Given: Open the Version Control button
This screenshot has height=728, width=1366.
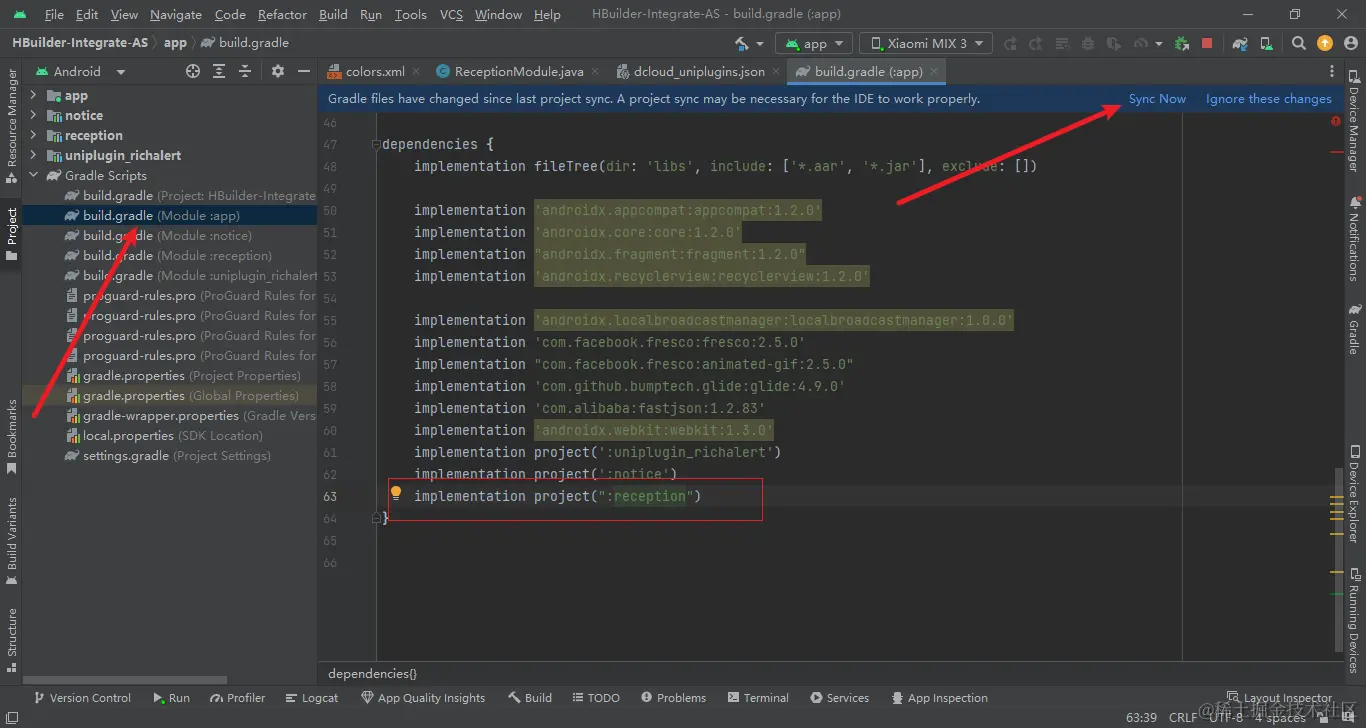Looking at the screenshot, I should tap(82, 698).
